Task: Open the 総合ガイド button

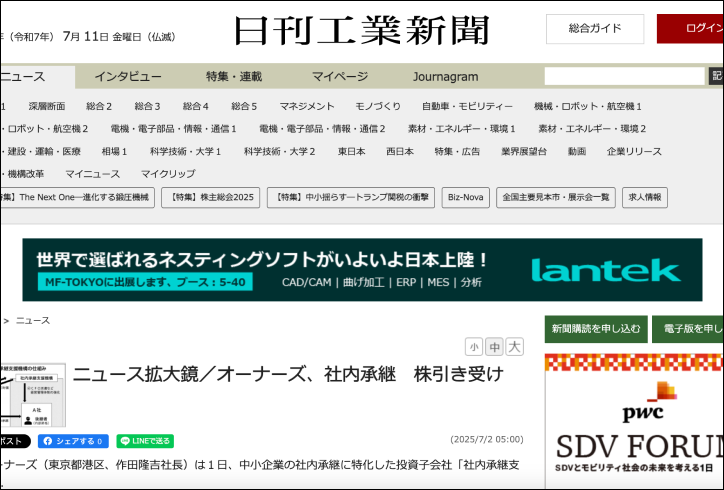Action: point(594,29)
